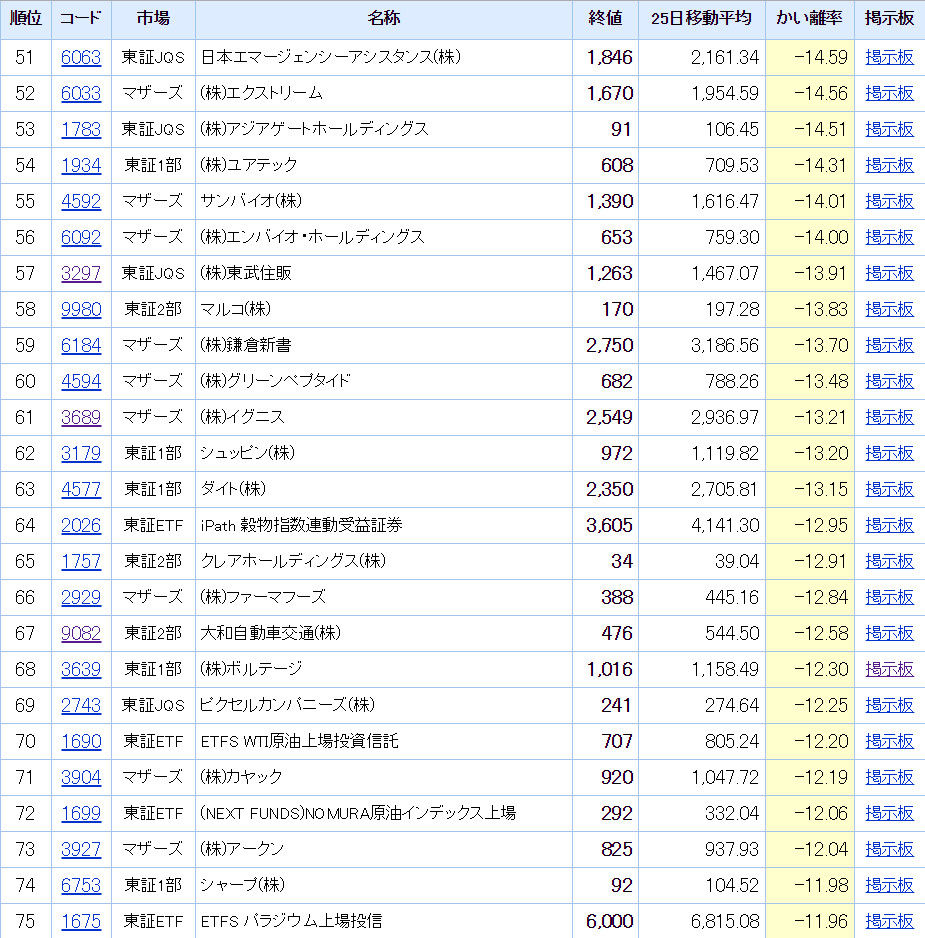Select name ETFS WTI原油上場投資信託
925x938 pixels.
tap(299, 741)
